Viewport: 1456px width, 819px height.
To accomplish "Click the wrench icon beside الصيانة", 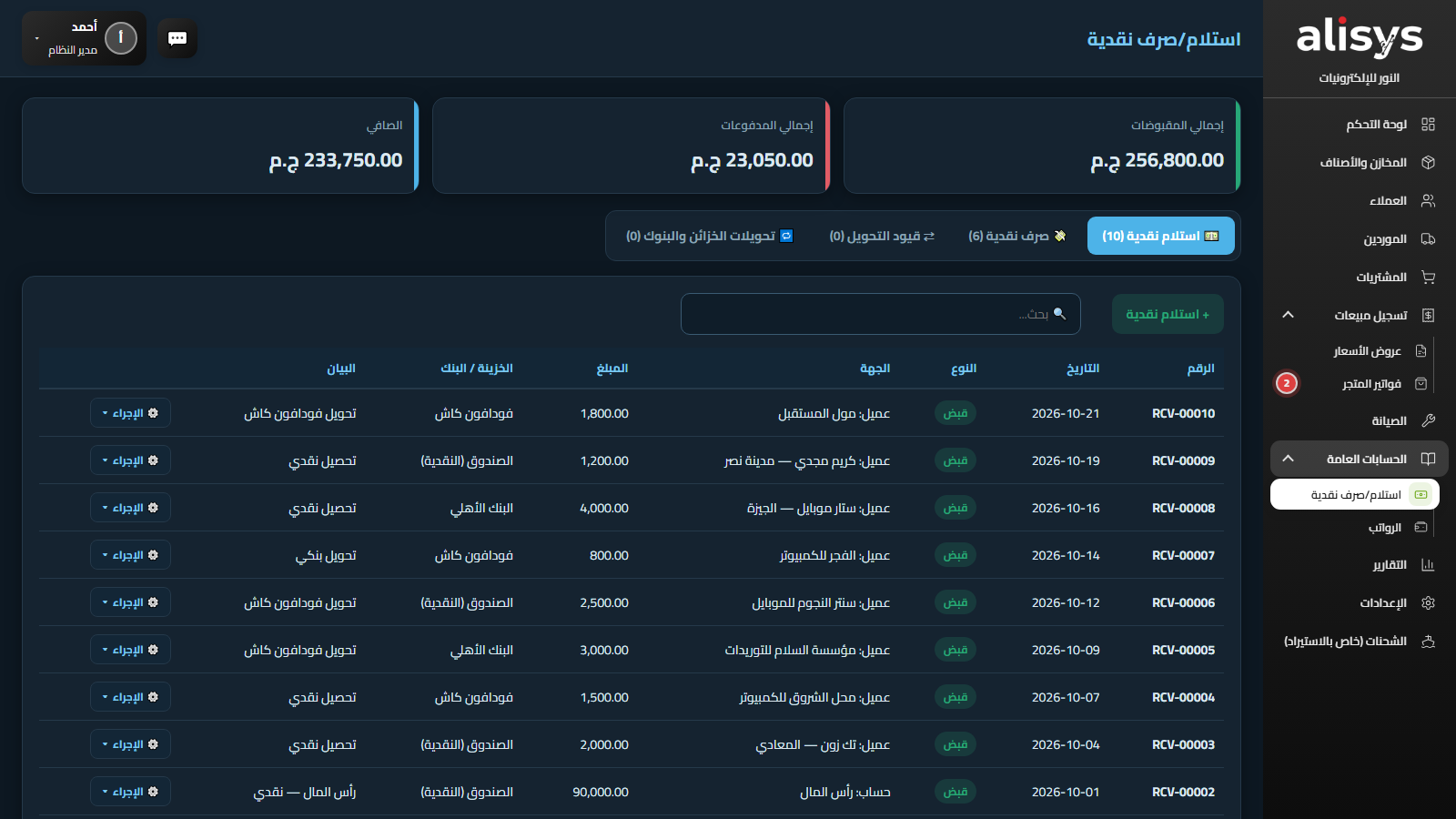I will pyautogui.click(x=1428, y=420).
